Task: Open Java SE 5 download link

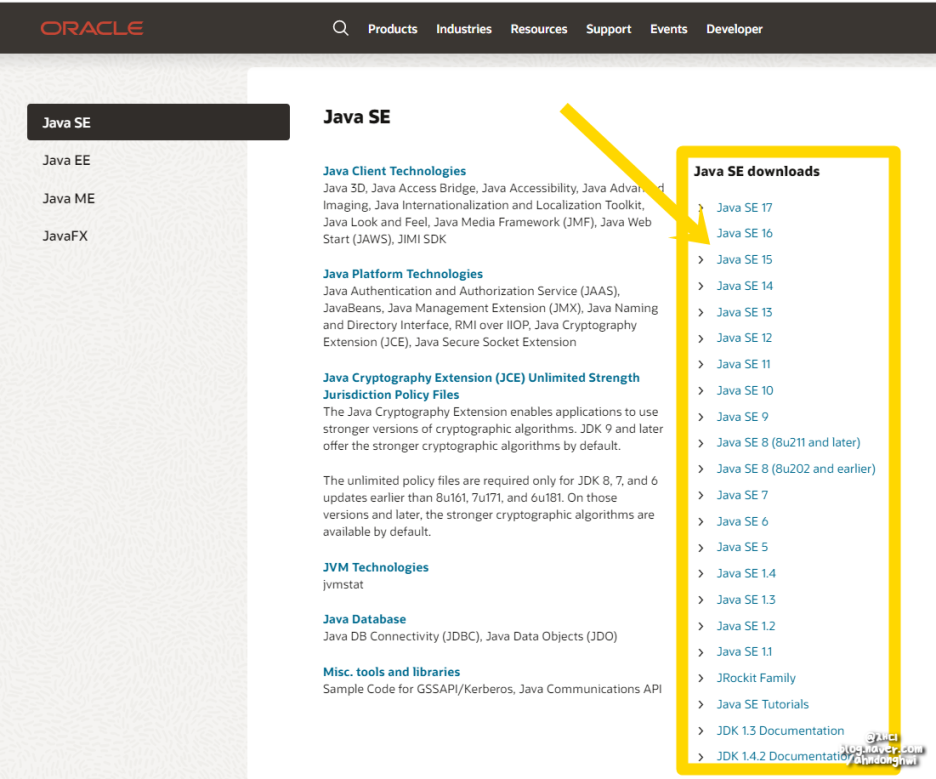Action: pos(742,547)
